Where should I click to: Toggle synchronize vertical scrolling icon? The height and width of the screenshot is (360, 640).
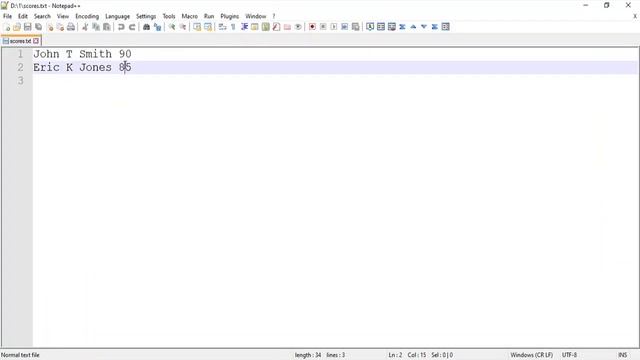(x=197, y=27)
